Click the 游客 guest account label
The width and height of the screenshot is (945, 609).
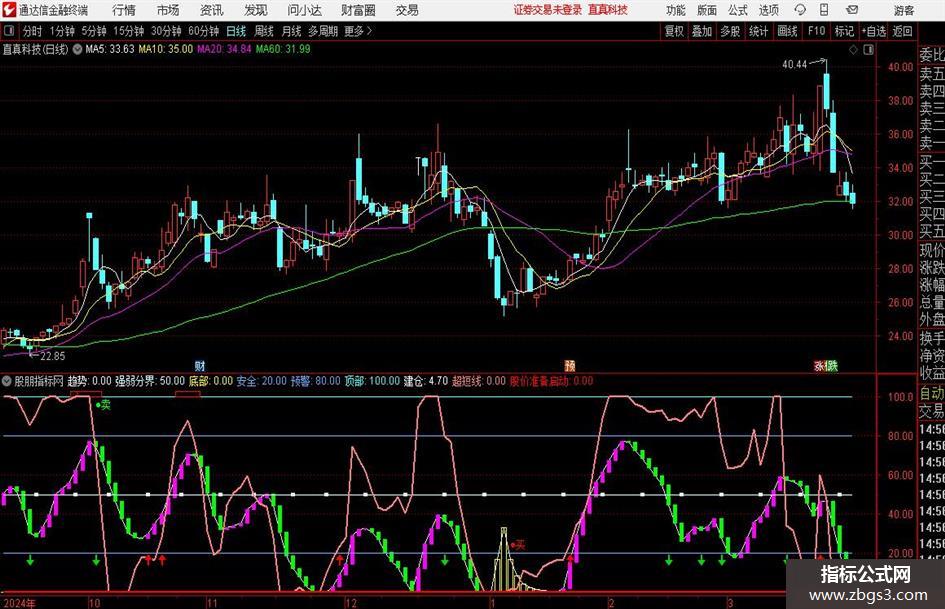click(x=904, y=10)
